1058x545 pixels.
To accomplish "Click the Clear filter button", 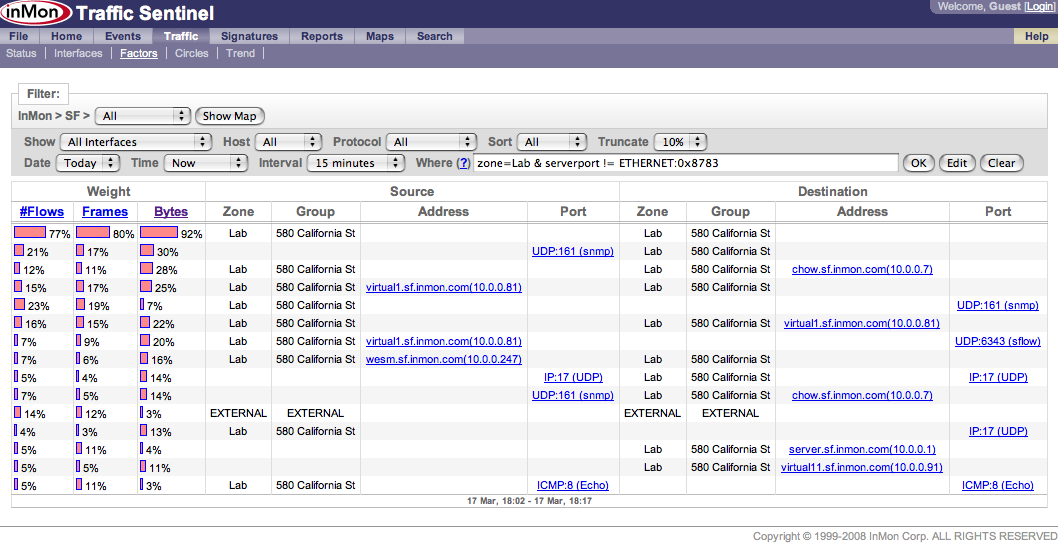I will point(1002,163).
